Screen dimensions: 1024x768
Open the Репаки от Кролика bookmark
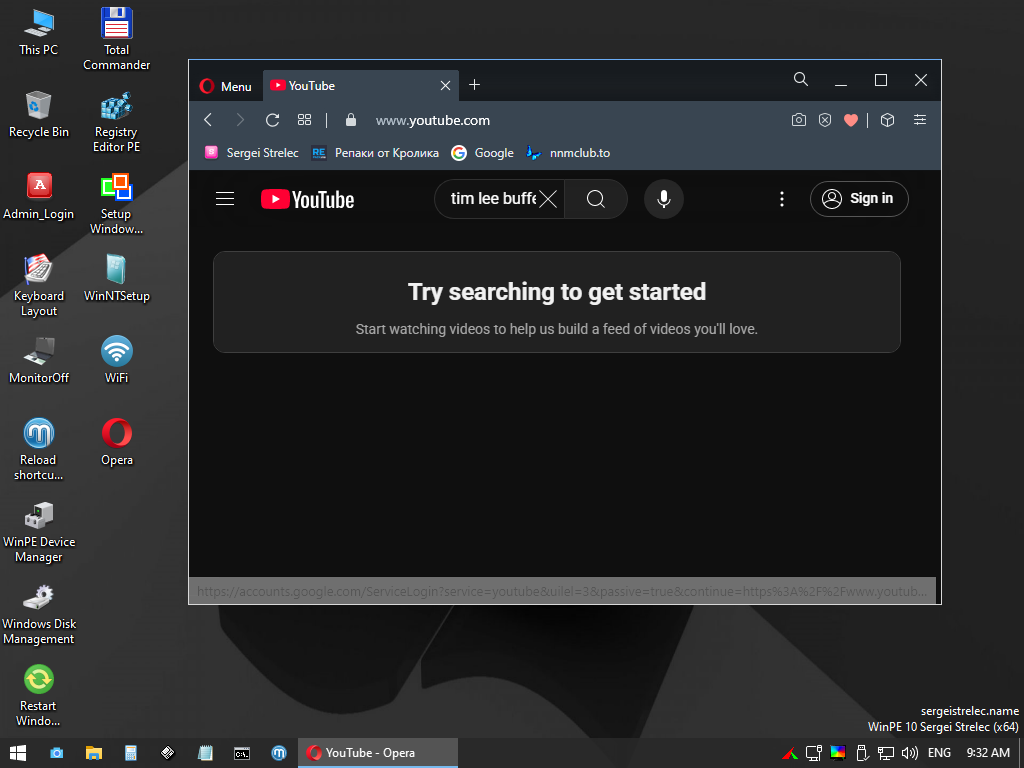tap(375, 153)
